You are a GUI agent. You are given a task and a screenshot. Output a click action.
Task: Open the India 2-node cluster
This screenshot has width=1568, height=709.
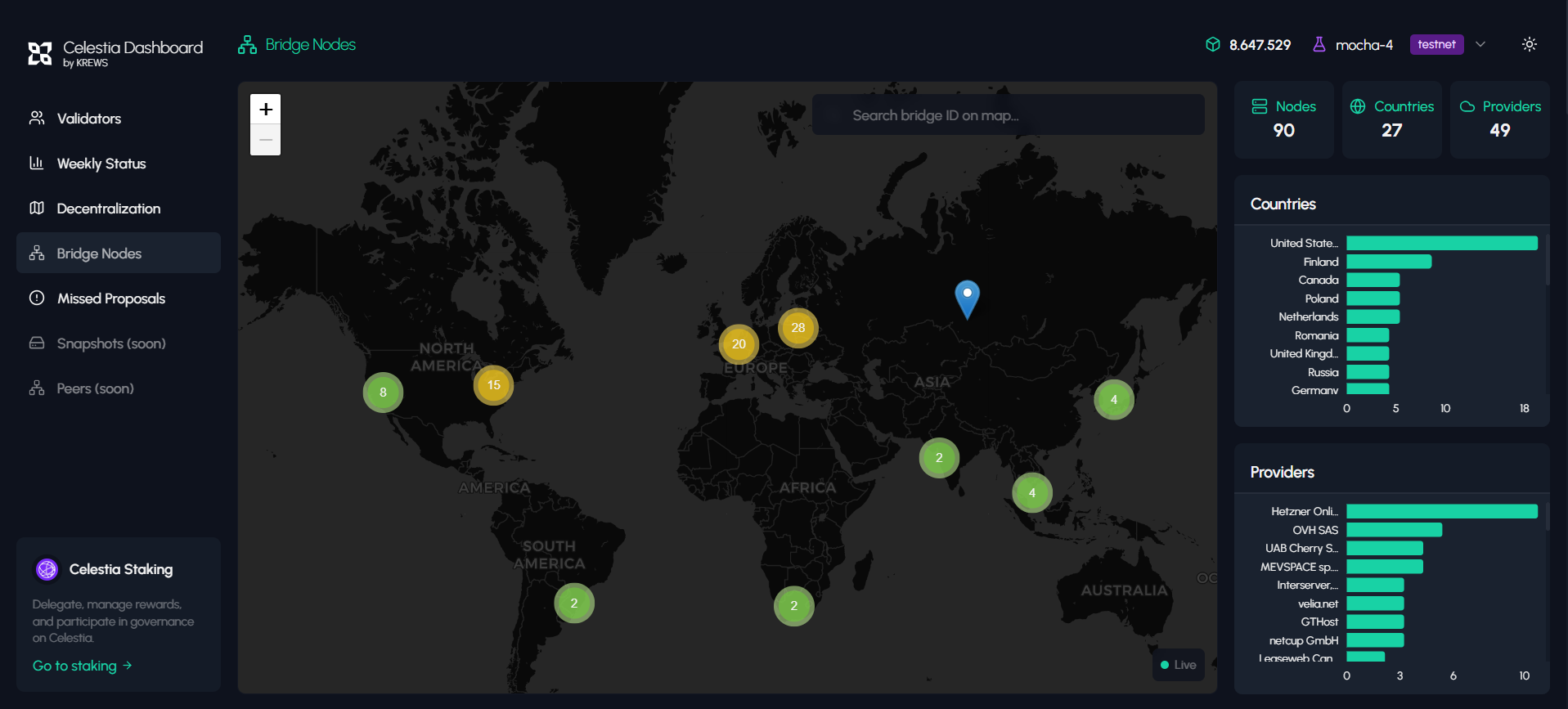click(939, 458)
